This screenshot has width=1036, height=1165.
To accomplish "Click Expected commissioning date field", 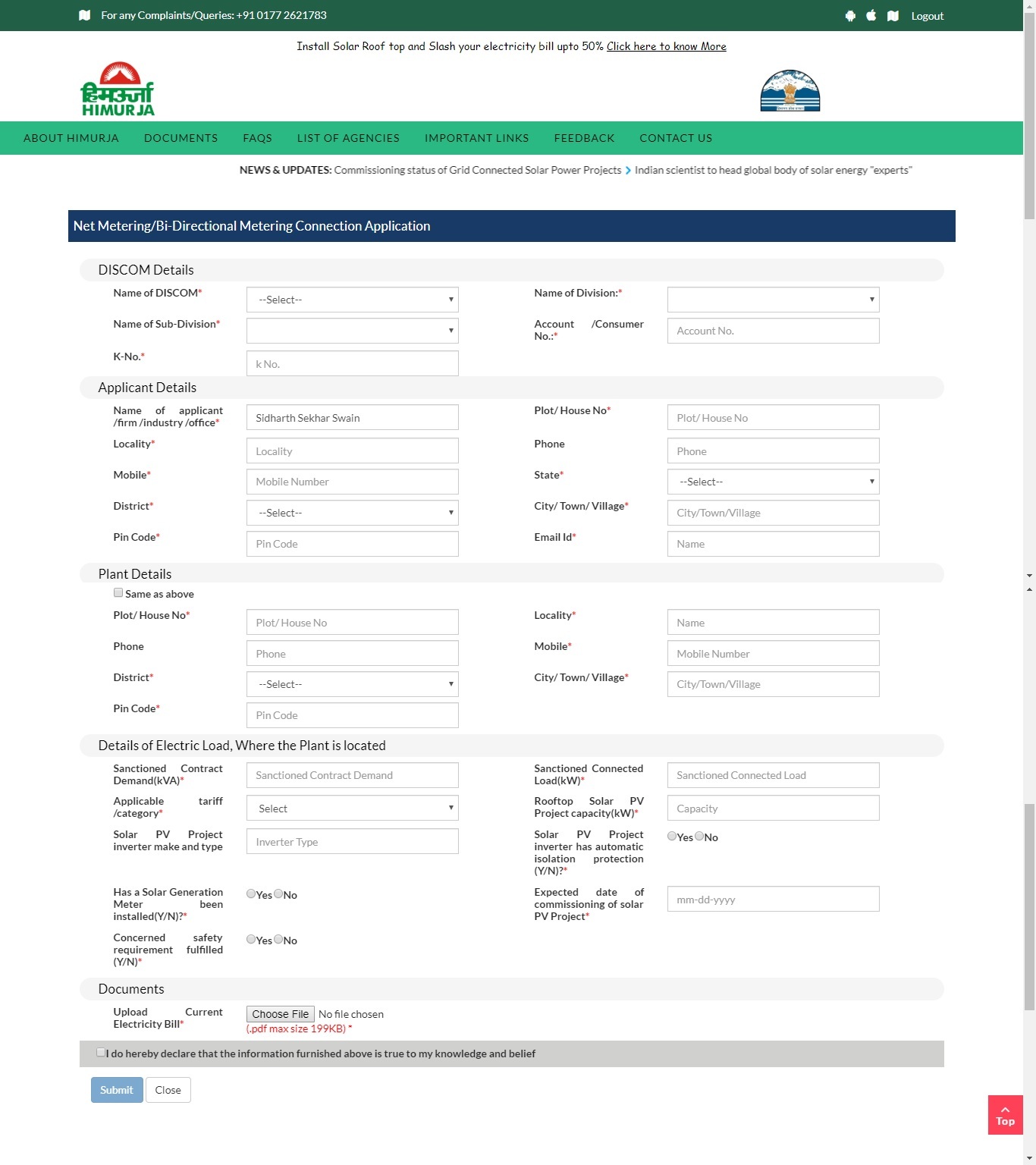I will [x=774, y=899].
